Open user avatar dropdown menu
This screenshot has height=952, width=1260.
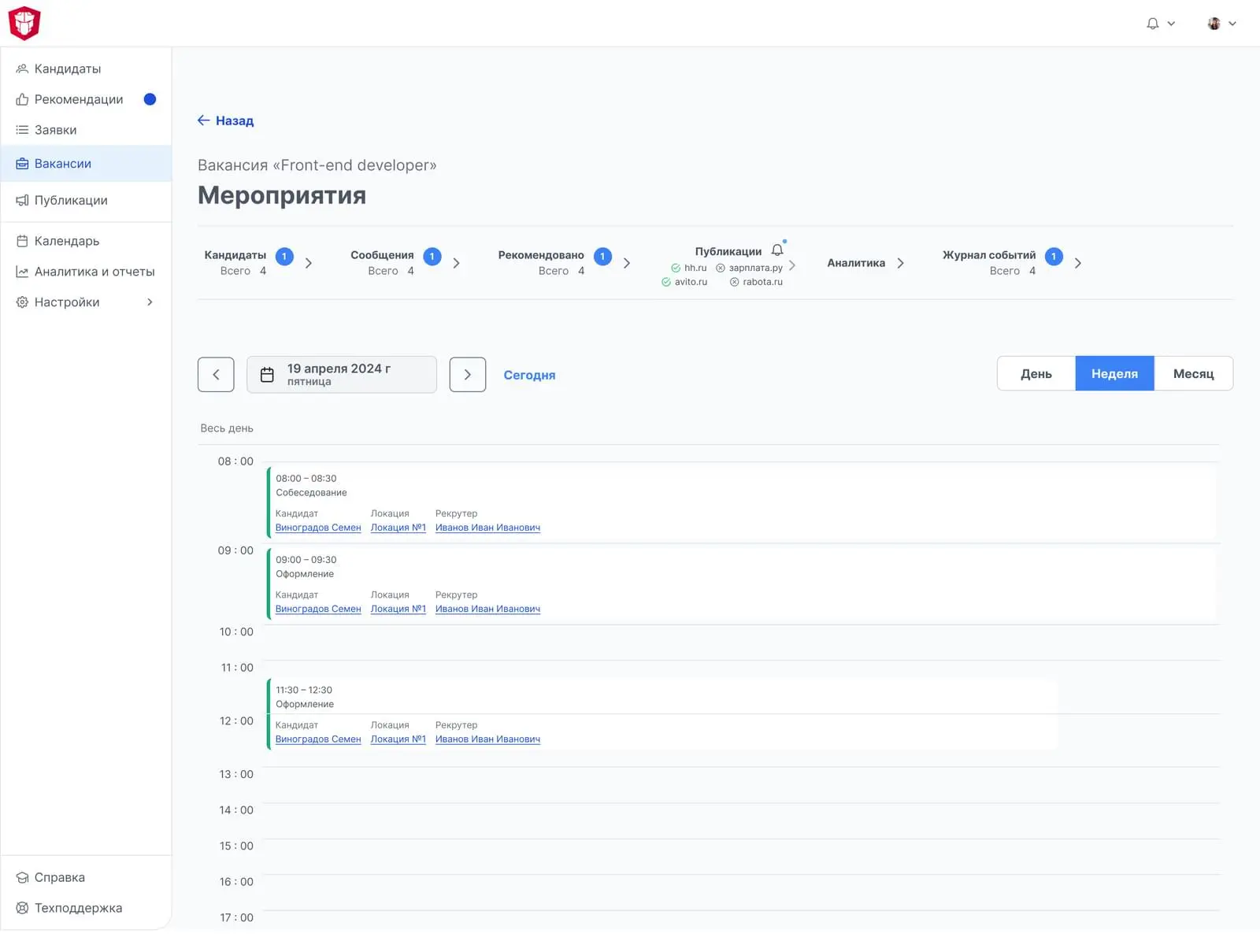[1221, 24]
